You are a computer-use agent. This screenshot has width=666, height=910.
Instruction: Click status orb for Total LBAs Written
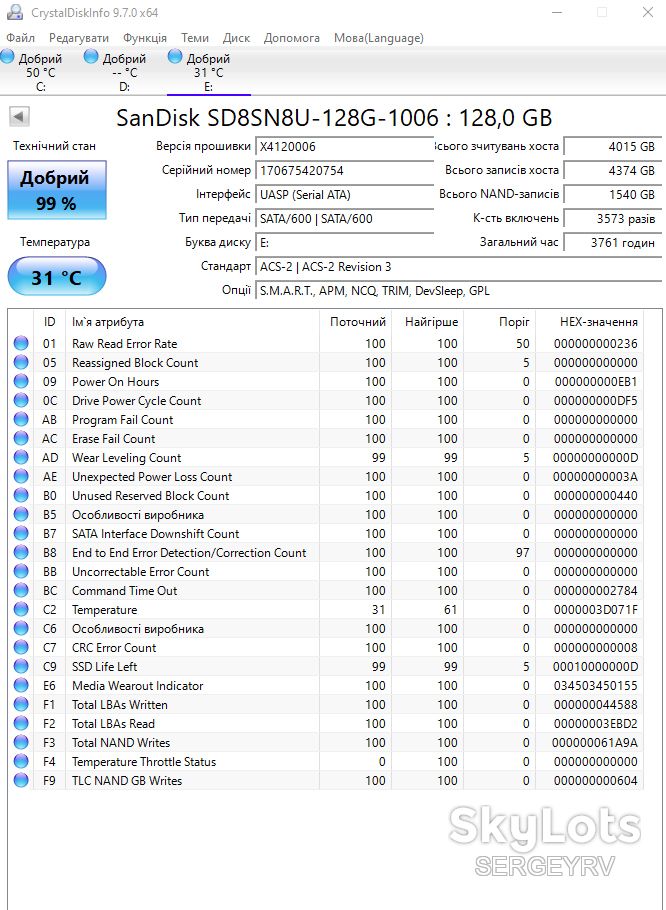(x=21, y=704)
